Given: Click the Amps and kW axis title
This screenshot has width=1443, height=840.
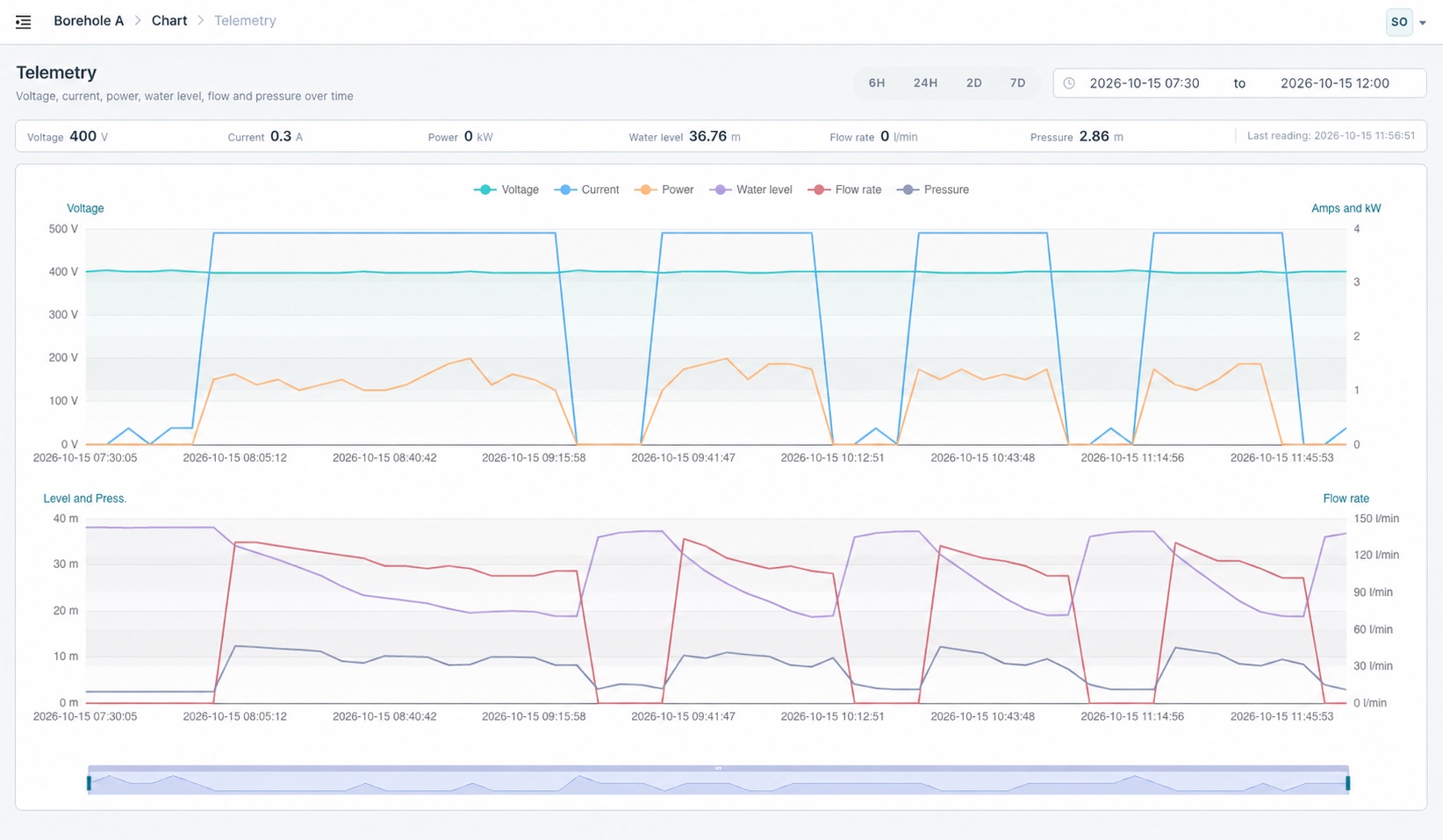Looking at the screenshot, I should click(x=1346, y=209).
